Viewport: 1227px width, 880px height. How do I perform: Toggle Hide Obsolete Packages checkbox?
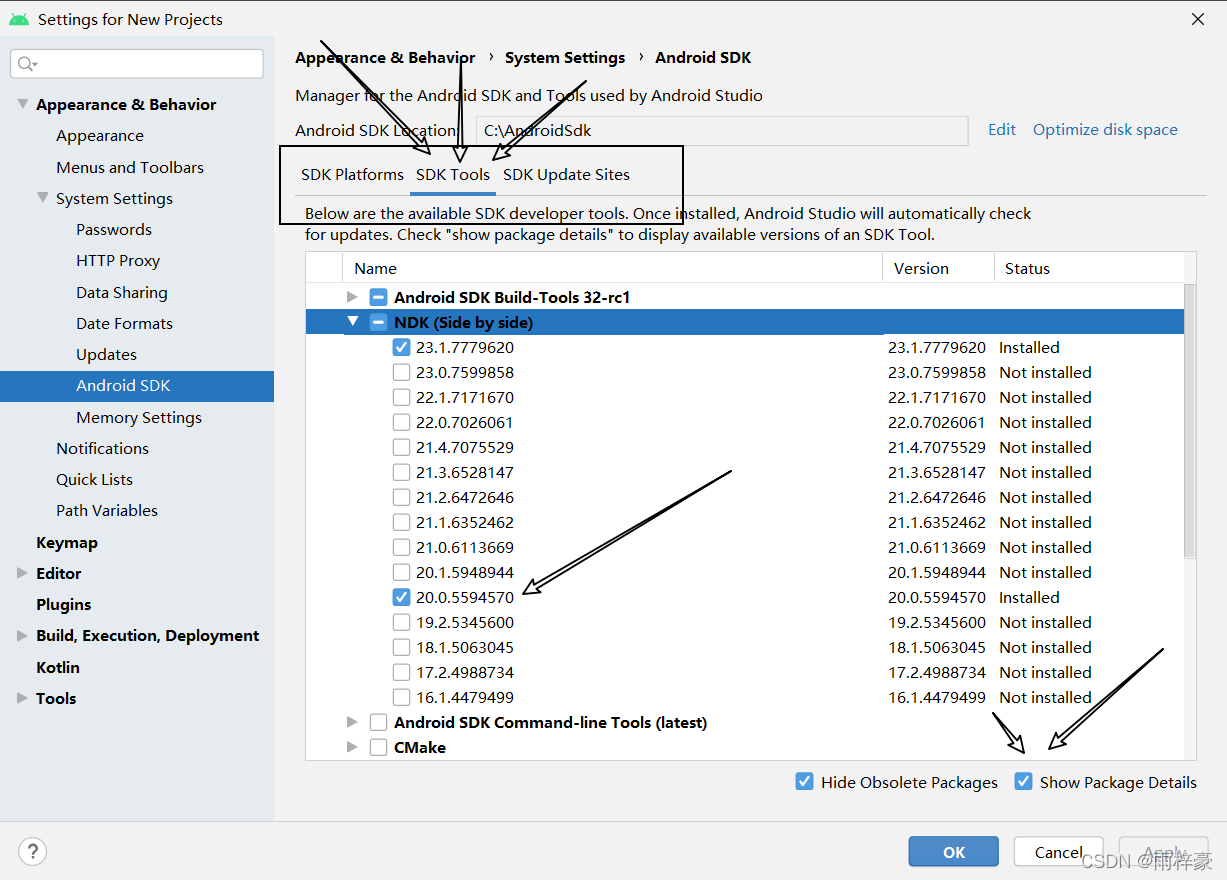coord(804,781)
